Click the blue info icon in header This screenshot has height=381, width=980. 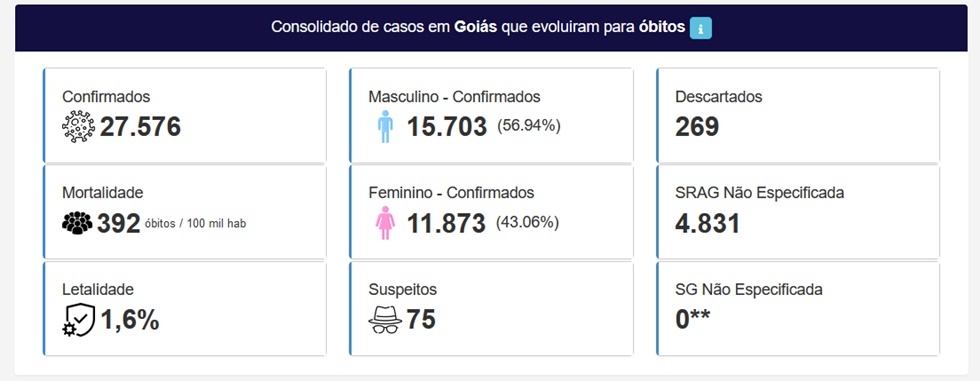(x=701, y=28)
